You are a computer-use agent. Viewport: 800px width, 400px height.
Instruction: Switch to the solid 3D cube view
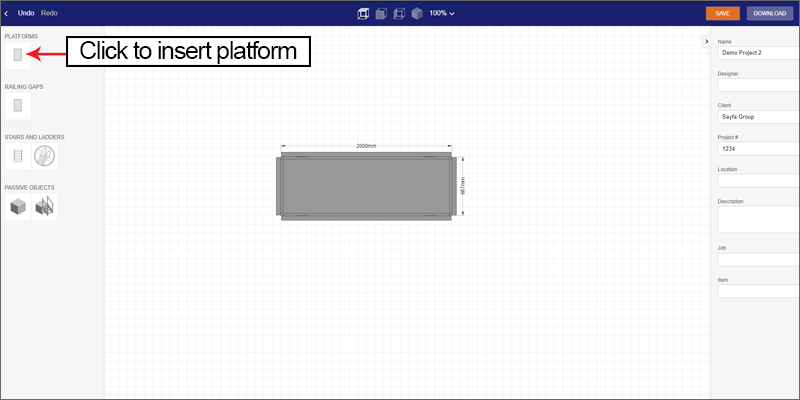pos(415,13)
